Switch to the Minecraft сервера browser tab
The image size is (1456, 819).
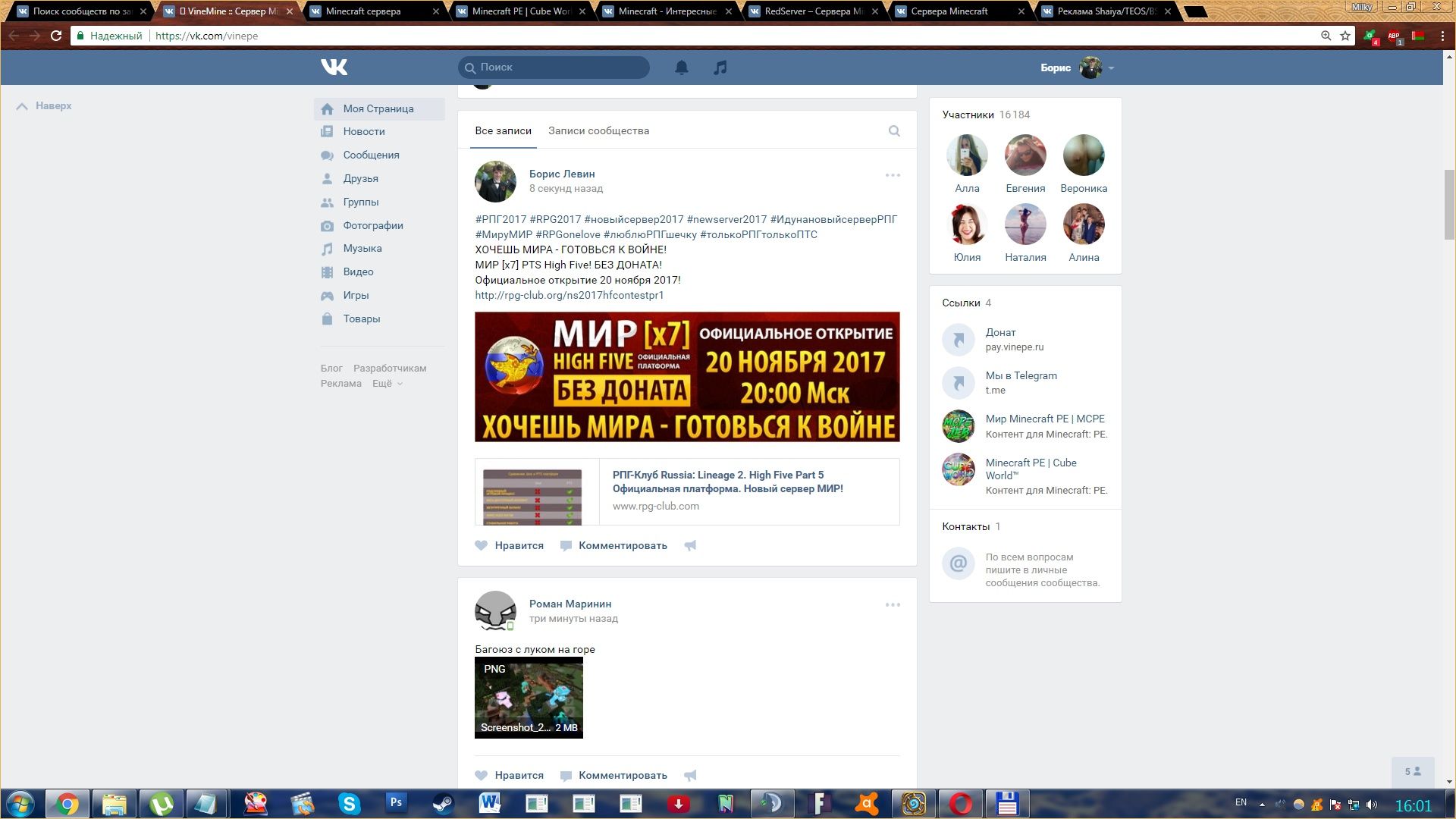click(372, 11)
